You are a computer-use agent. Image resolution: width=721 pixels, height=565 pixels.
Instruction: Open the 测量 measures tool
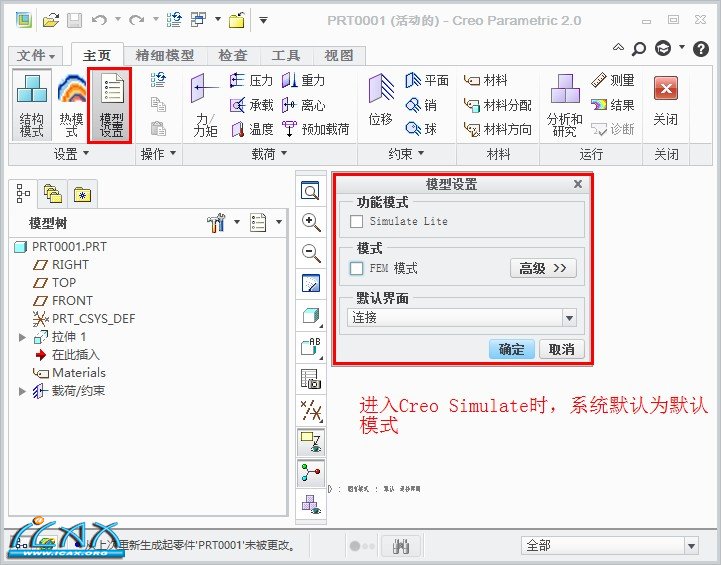[613, 80]
